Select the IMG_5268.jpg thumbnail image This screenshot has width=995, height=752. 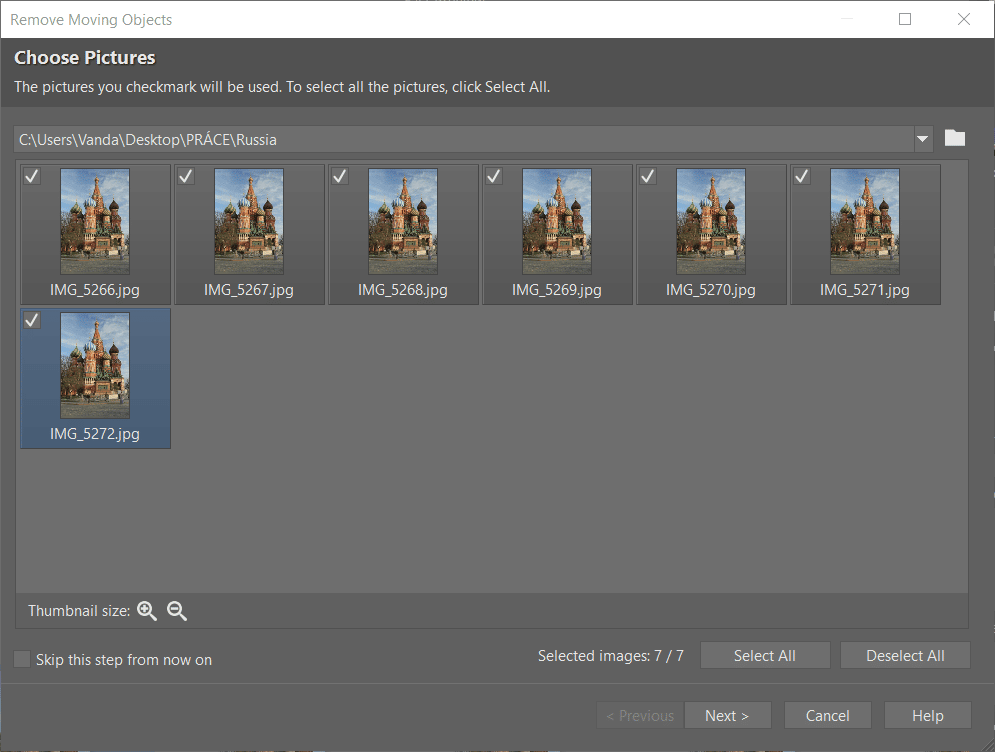point(403,221)
